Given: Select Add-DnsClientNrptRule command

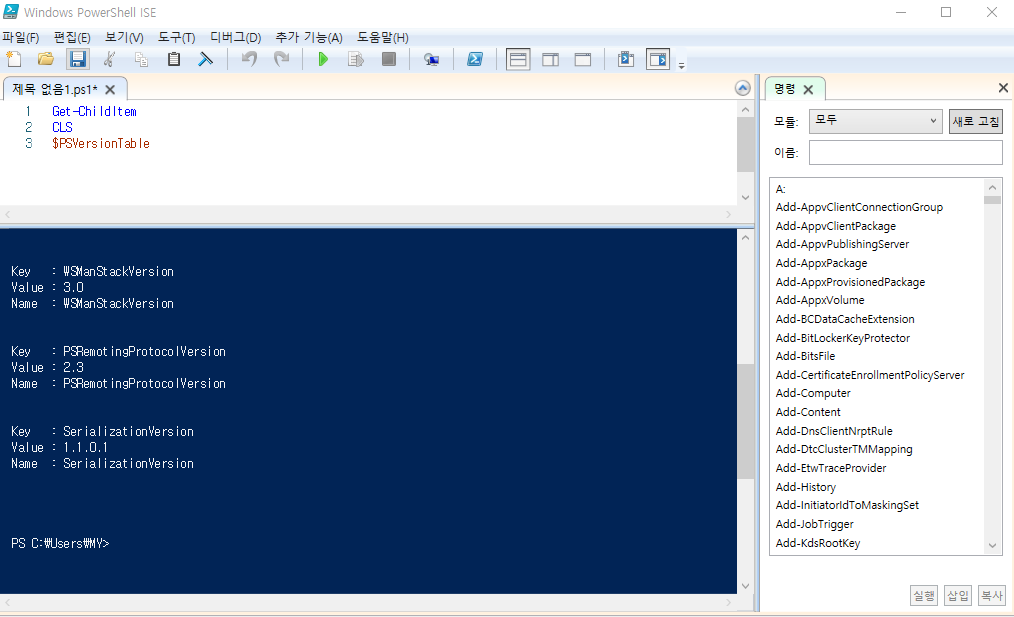Looking at the screenshot, I should tap(834, 431).
